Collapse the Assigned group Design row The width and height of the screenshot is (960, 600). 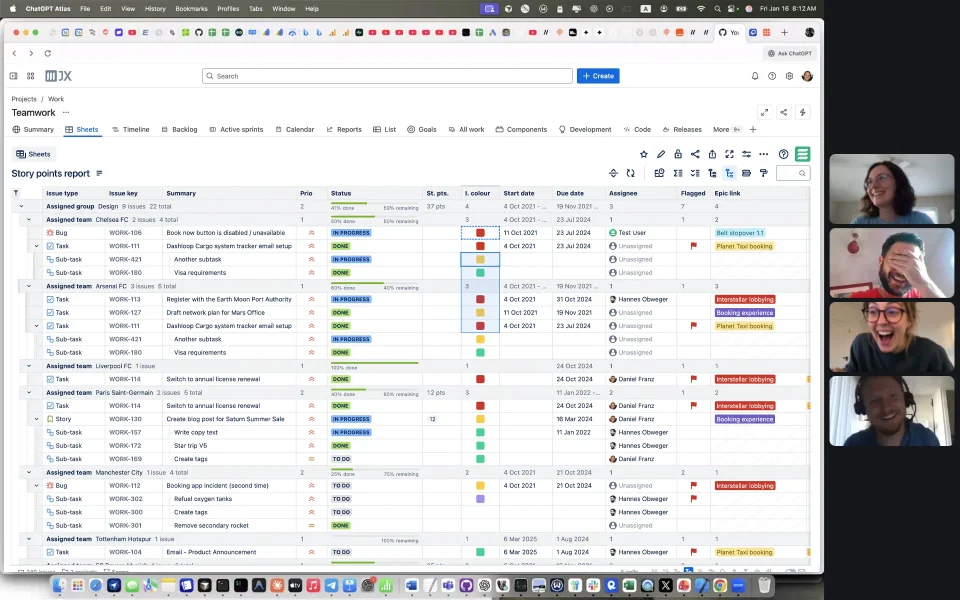[21, 206]
